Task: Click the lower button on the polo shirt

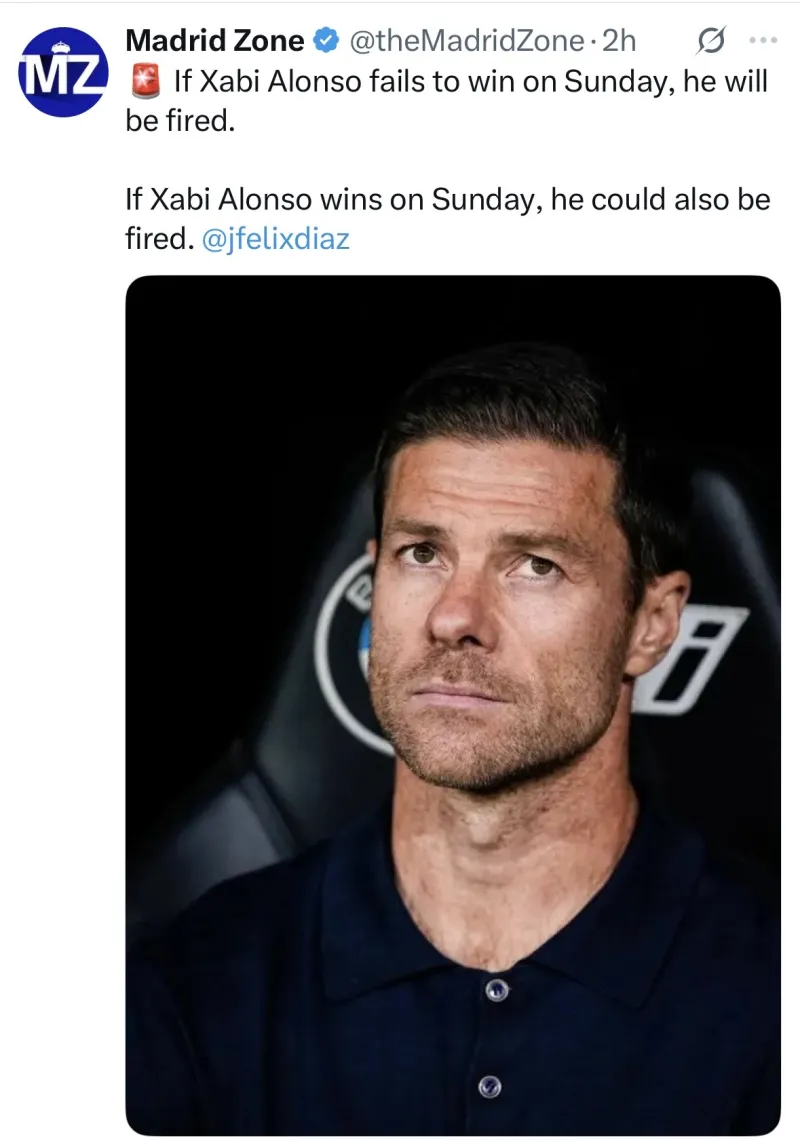Action: (488, 1085)
